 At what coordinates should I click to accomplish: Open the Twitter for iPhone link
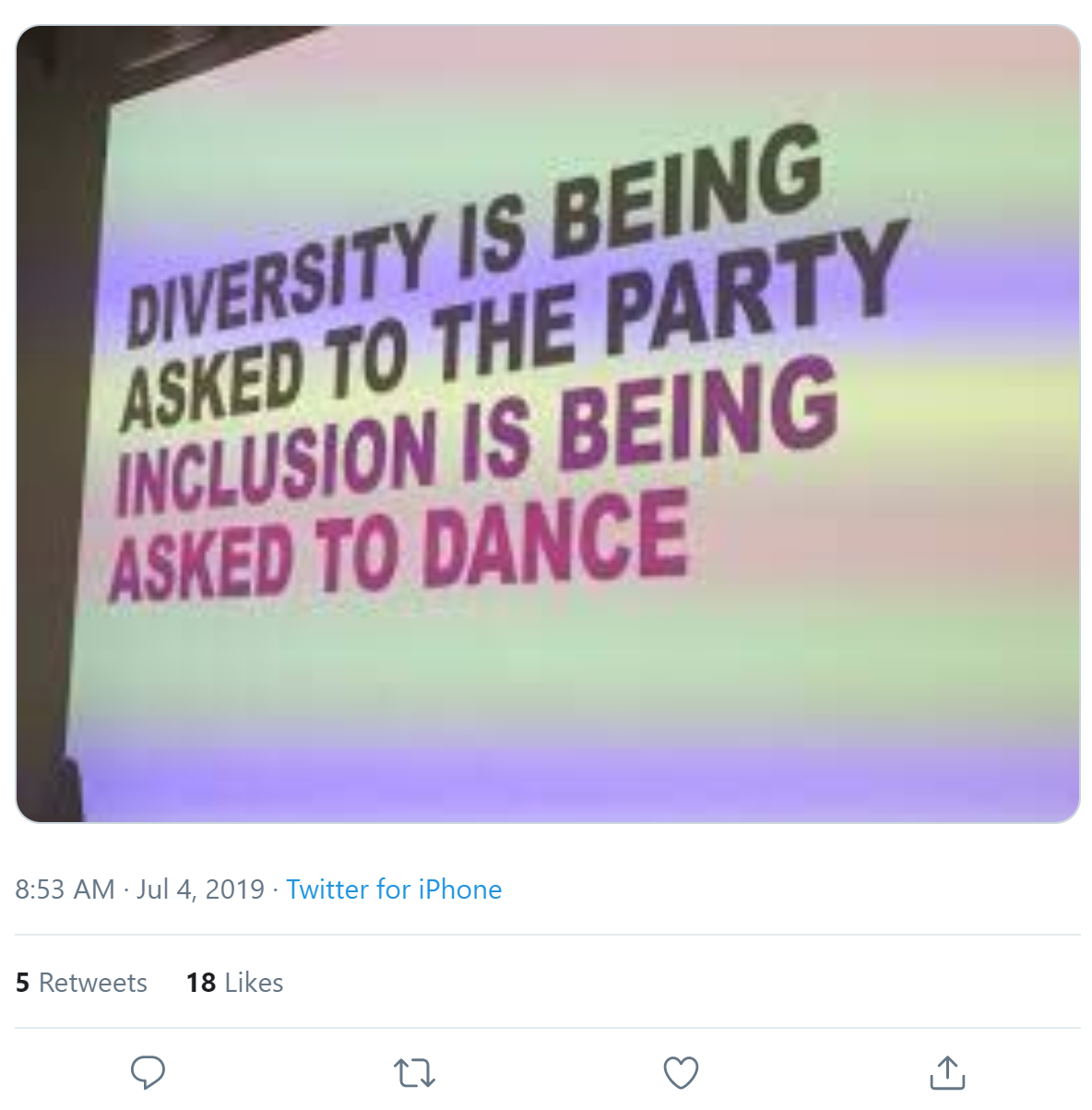(x=394, y=889)
